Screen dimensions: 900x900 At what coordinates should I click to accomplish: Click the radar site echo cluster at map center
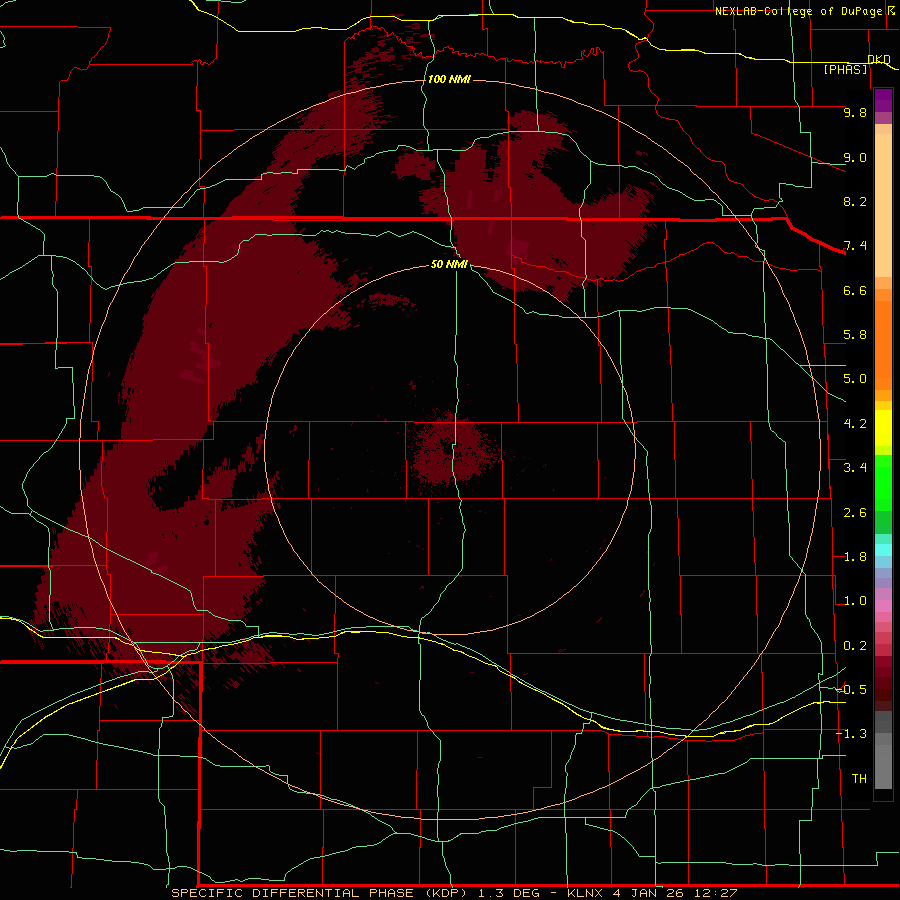[452, 451]
